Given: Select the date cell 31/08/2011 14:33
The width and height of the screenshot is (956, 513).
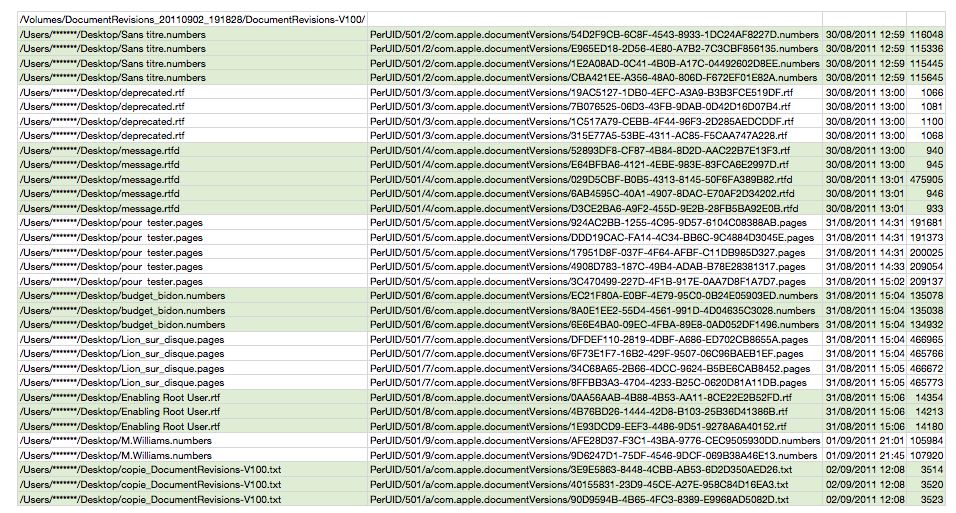Looking at the screenshot, I should point(864,267).
